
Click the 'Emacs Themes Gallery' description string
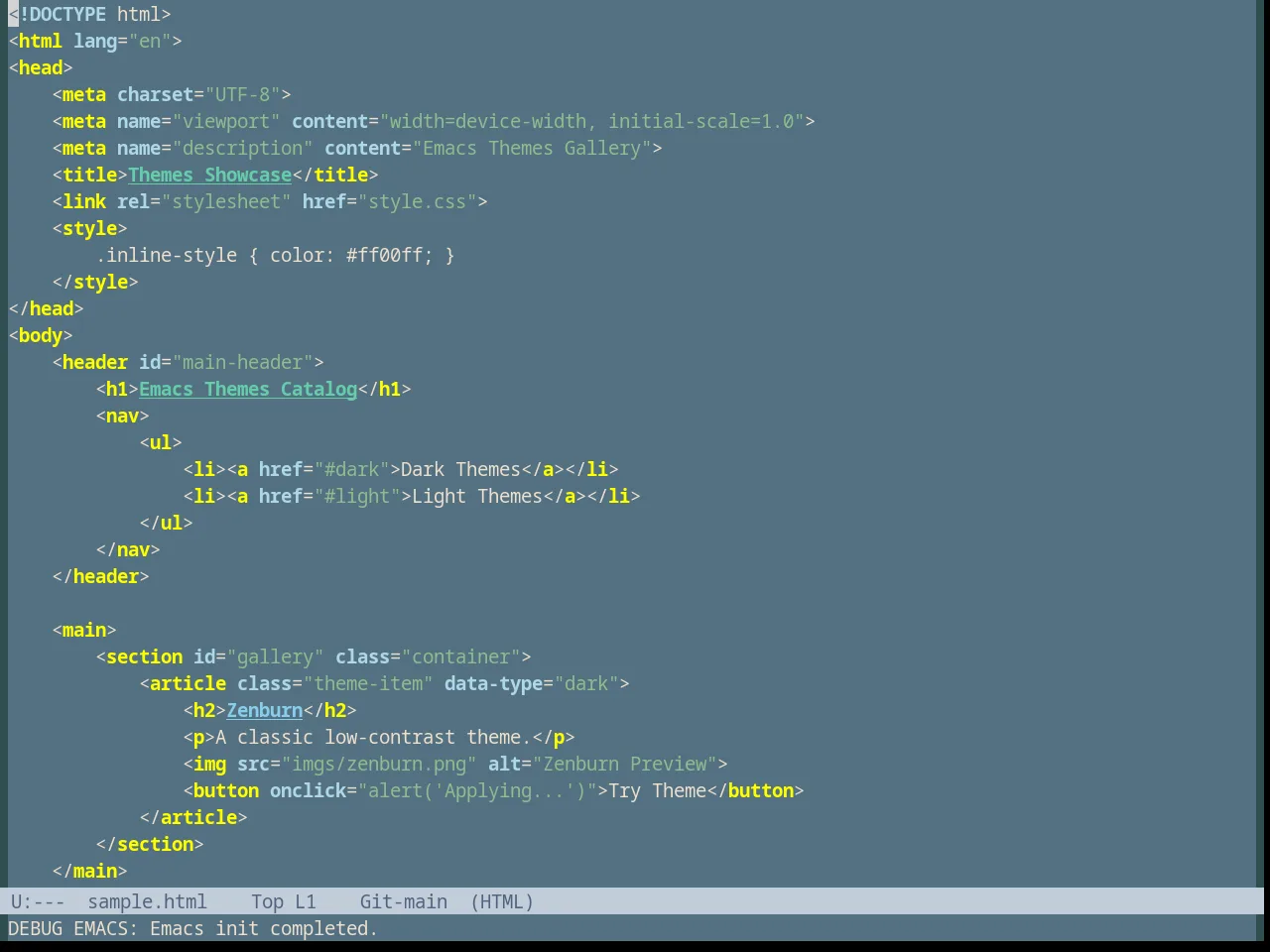point(532,148)
